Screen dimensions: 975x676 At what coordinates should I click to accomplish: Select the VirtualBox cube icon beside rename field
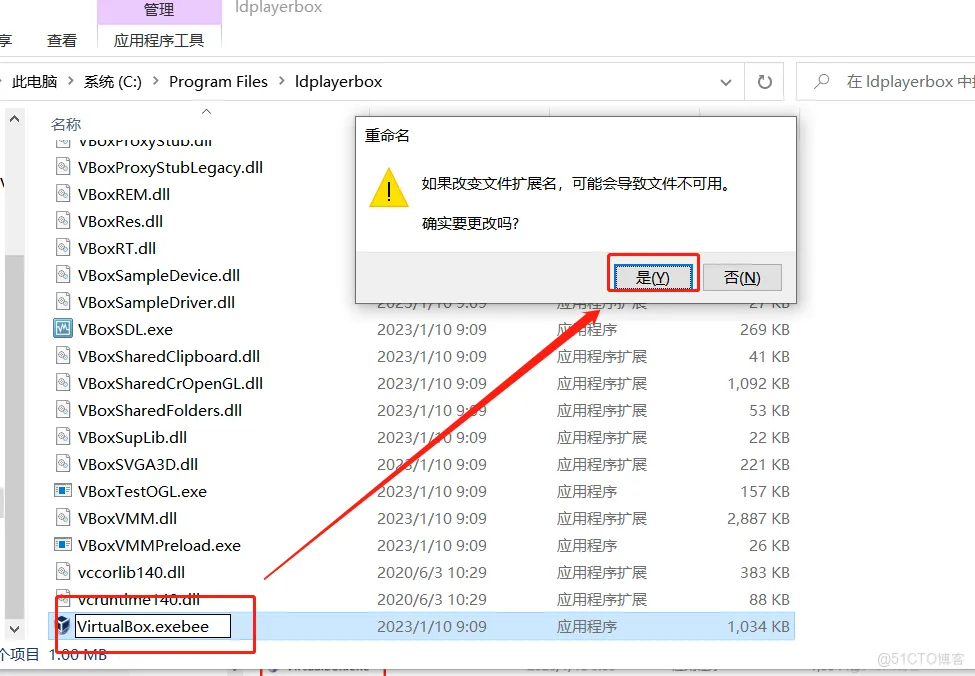(x=62, y=626)
